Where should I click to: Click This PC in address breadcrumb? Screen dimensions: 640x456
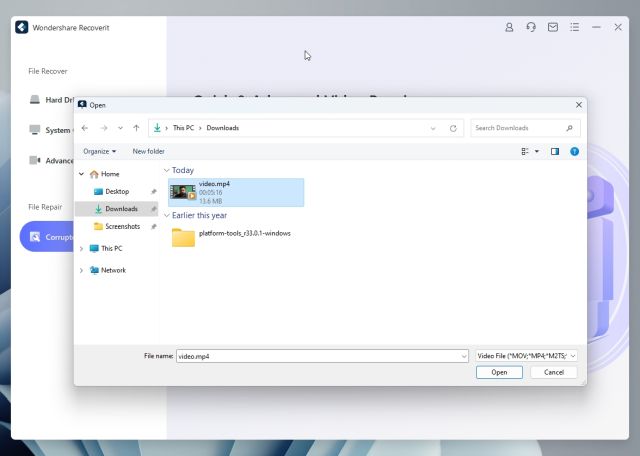click(x=183, y=128)
